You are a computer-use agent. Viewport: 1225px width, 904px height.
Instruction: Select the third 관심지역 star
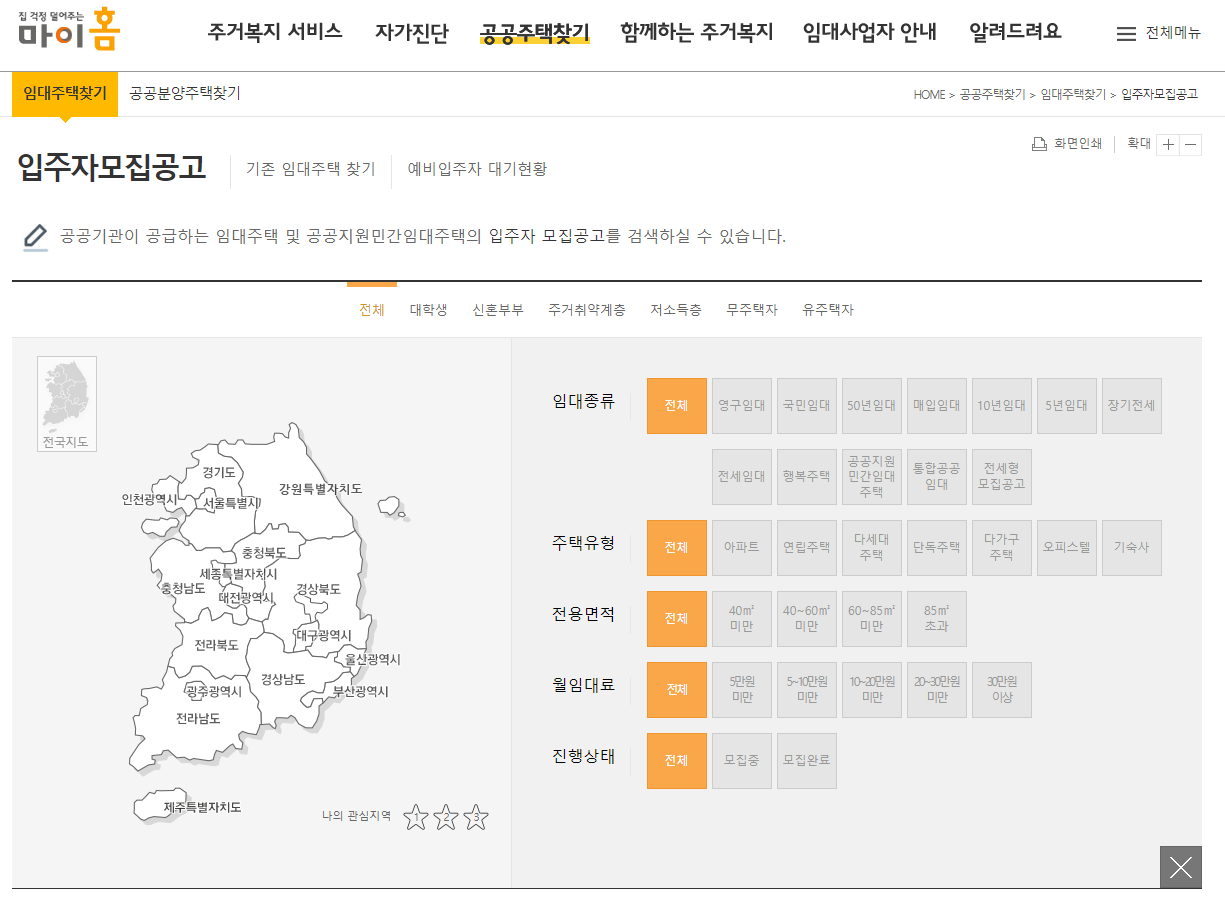[x=475, y=817]
